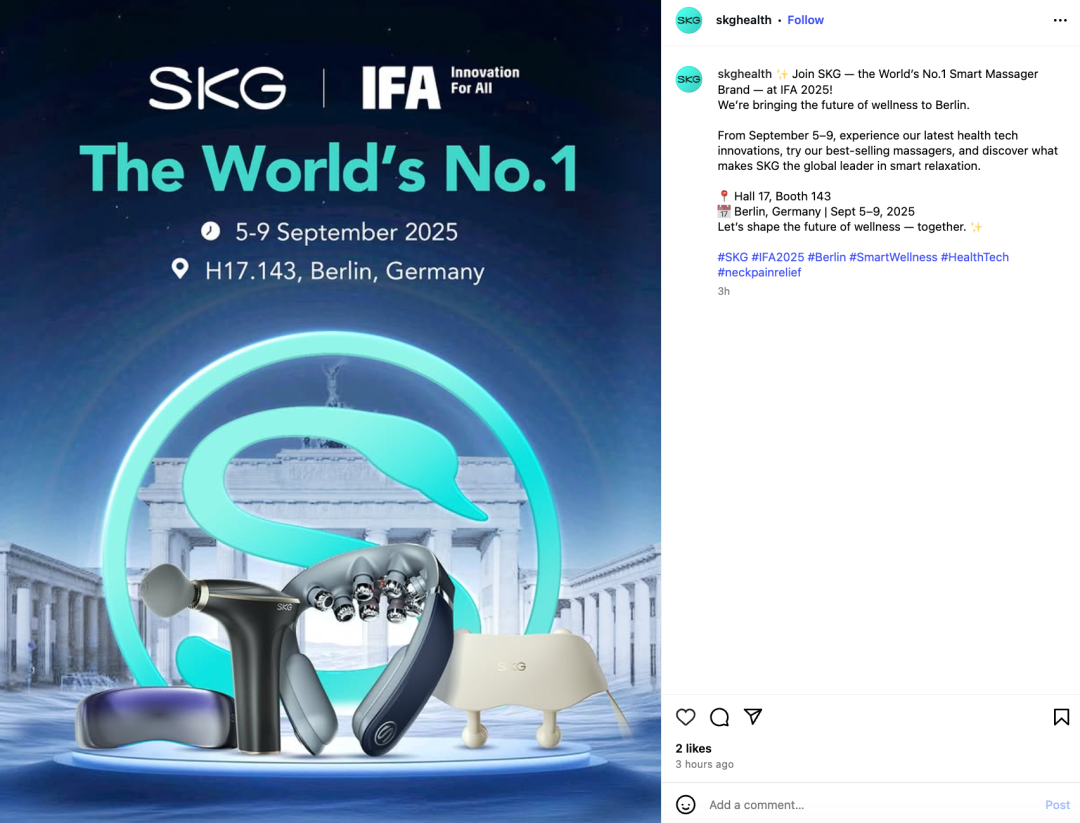1080x823 pixels.
Task: Open the #SmartWellness hashtag
Action: coord(893,257)
